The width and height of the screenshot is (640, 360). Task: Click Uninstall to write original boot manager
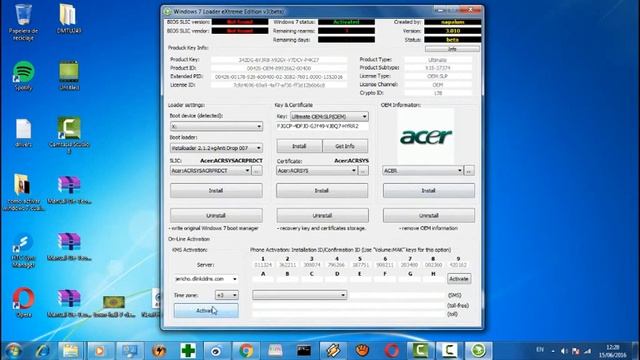click(x=216, y=216)
